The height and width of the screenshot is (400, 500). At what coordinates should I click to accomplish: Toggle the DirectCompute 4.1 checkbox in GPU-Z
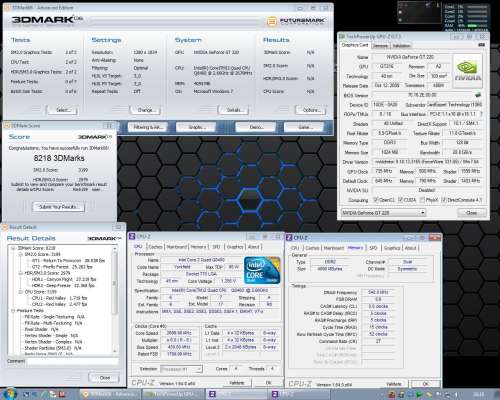(x=444, y=200)
